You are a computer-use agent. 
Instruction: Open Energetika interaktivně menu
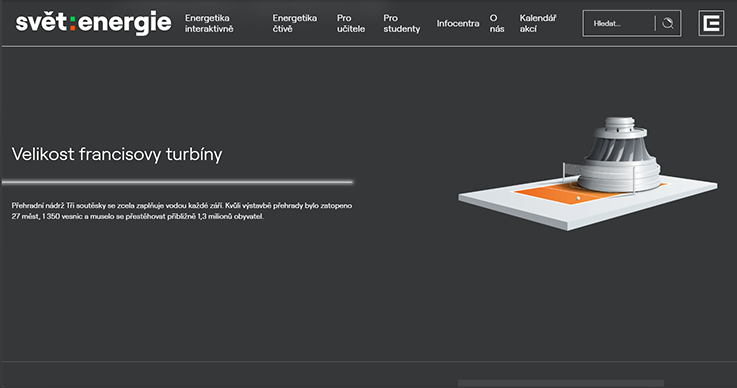tap(209, 23)
